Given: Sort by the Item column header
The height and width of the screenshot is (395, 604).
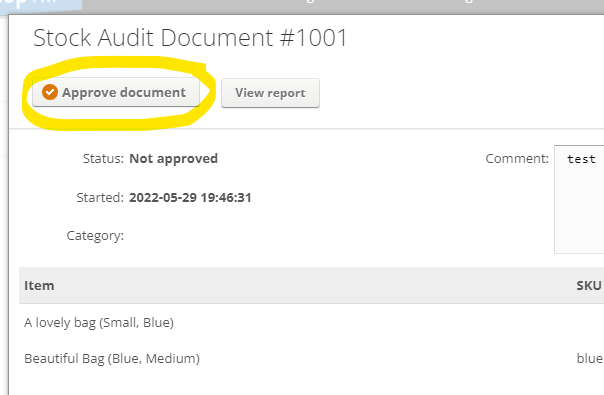Looking at the screenshot, I should point(39,286).
